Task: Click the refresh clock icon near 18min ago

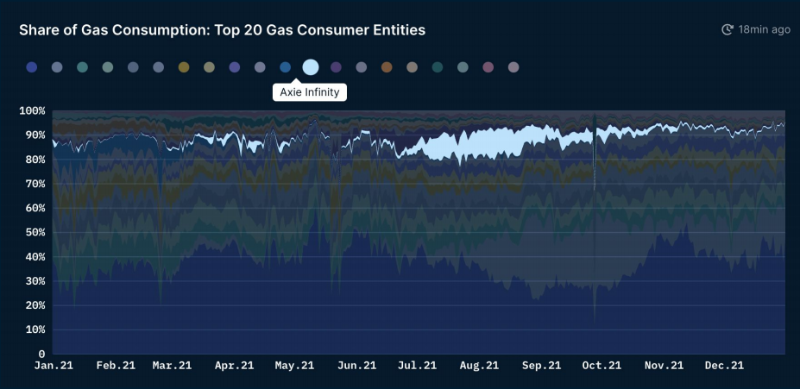Action: coord(728,30)
